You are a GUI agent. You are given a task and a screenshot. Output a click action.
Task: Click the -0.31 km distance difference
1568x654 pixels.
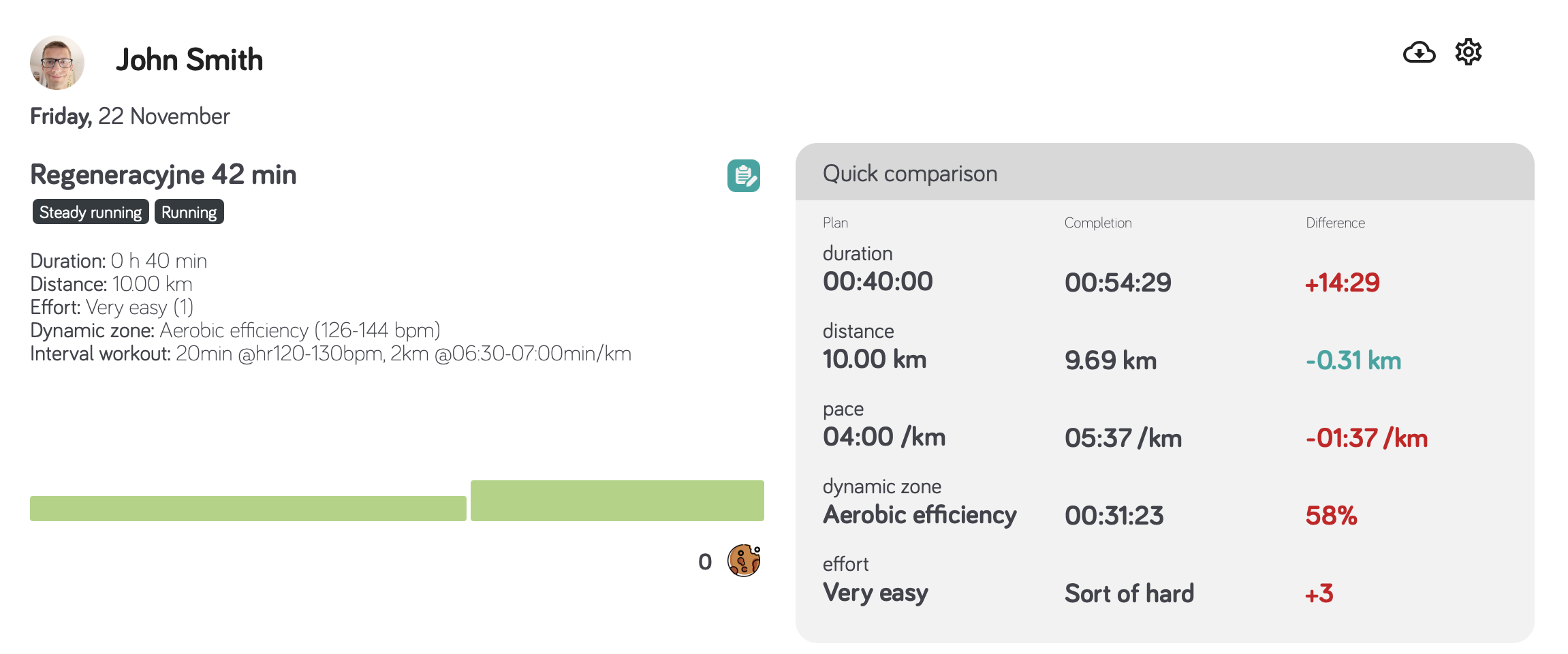point(1353,360)
